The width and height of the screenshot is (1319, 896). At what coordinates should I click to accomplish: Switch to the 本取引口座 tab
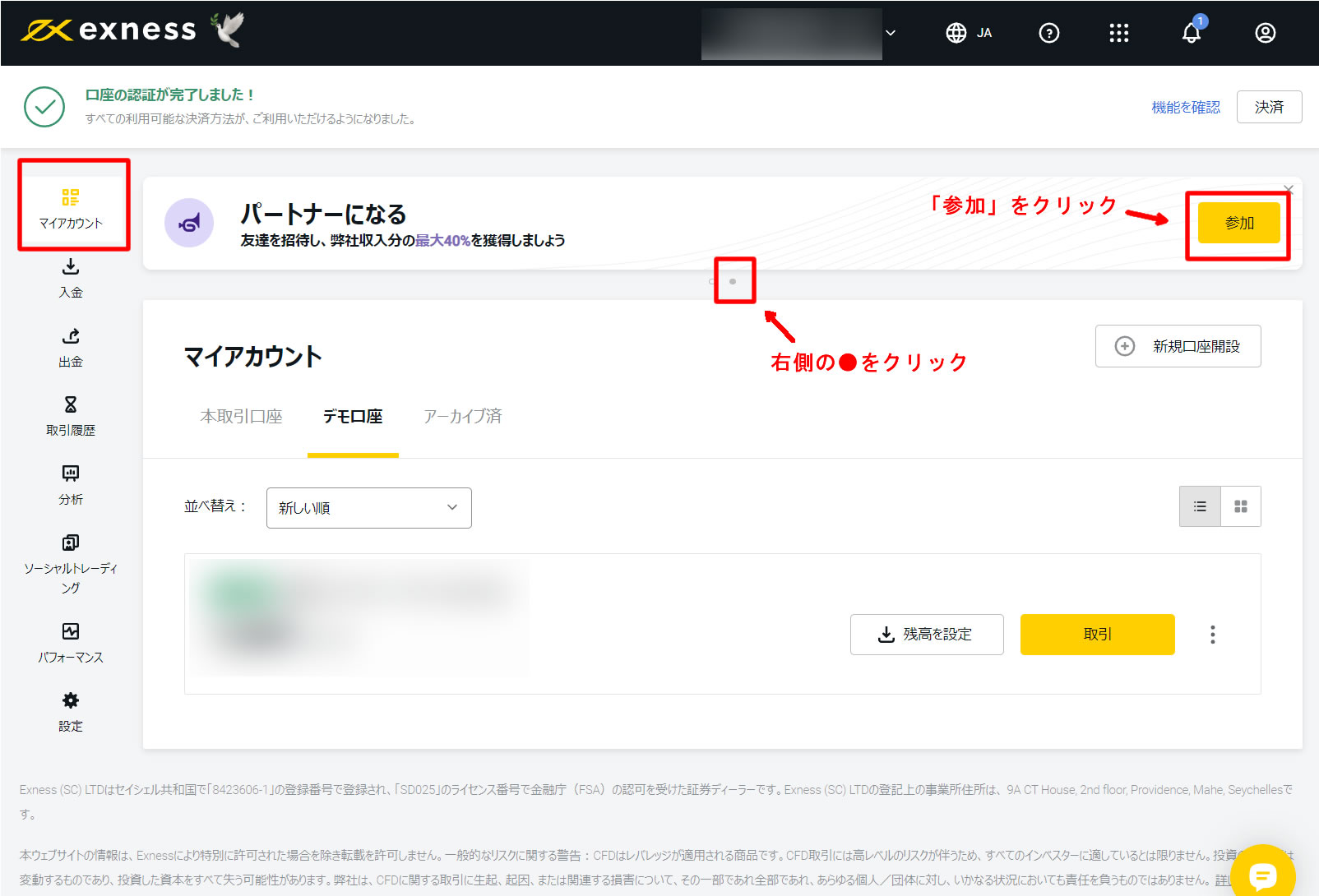[242, 417]
